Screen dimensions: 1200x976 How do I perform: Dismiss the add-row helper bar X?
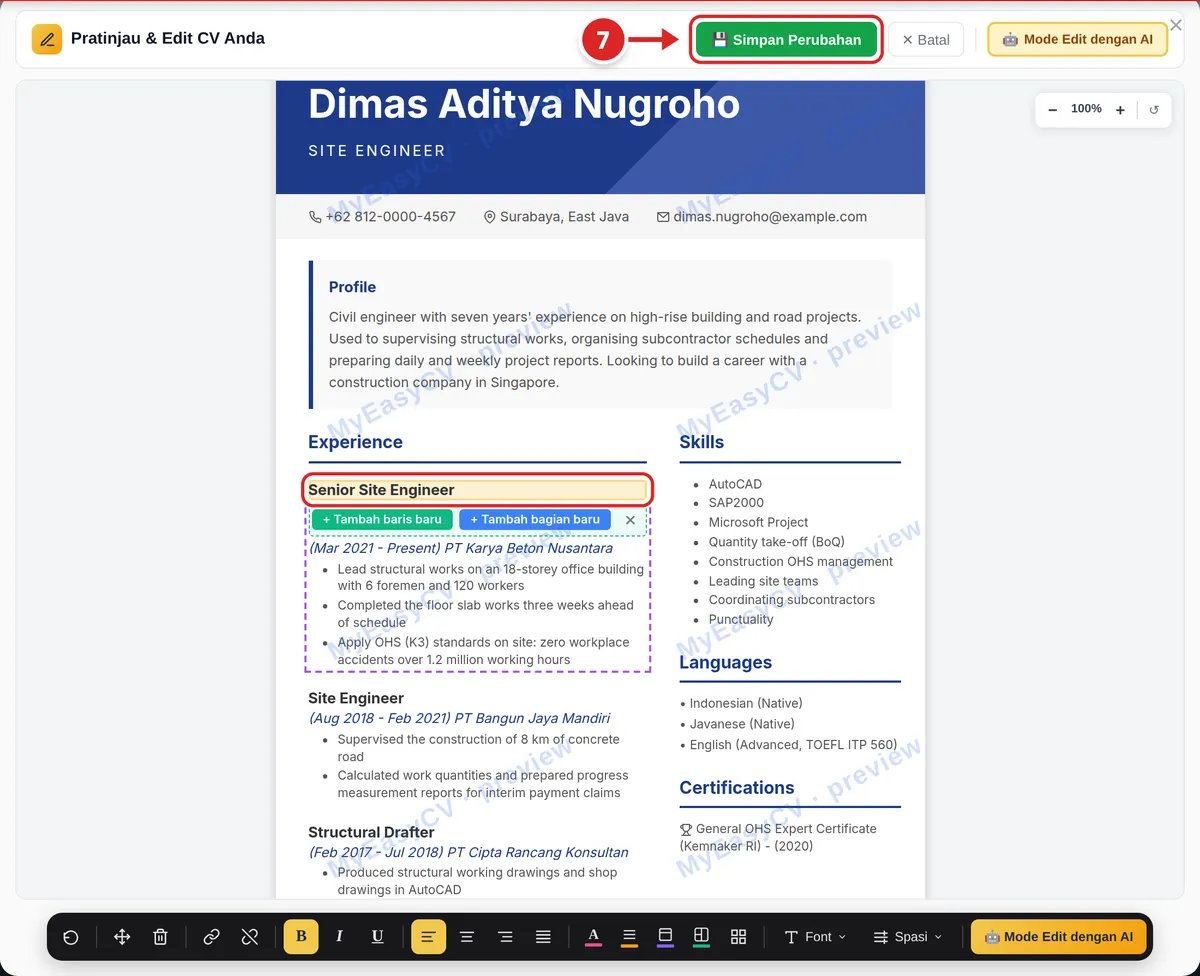coord(630,520)
